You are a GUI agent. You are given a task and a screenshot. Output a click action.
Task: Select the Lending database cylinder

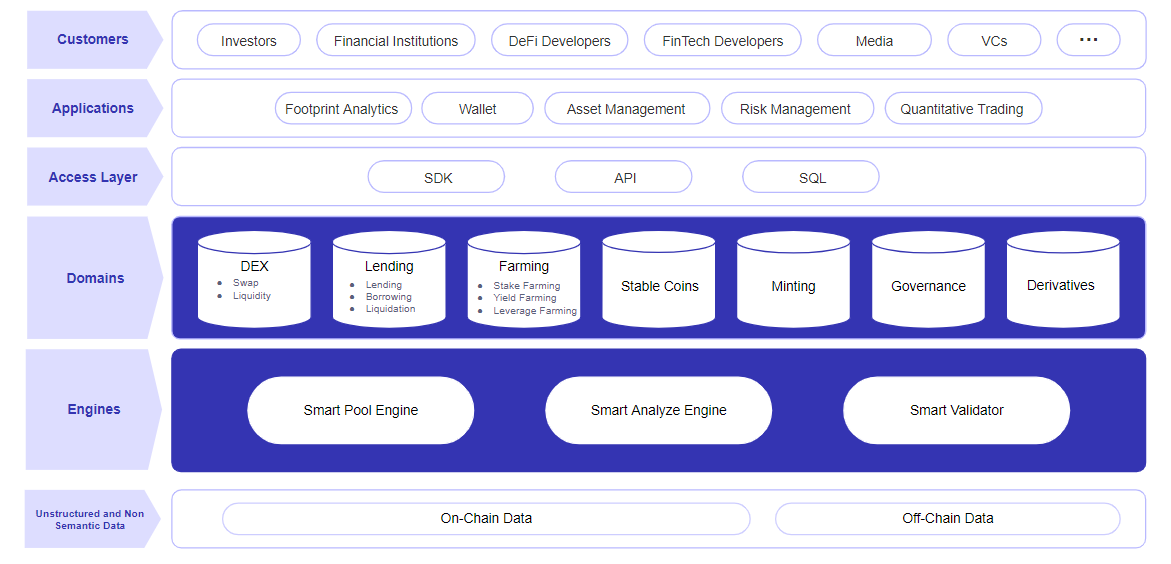tap(389, 279)
